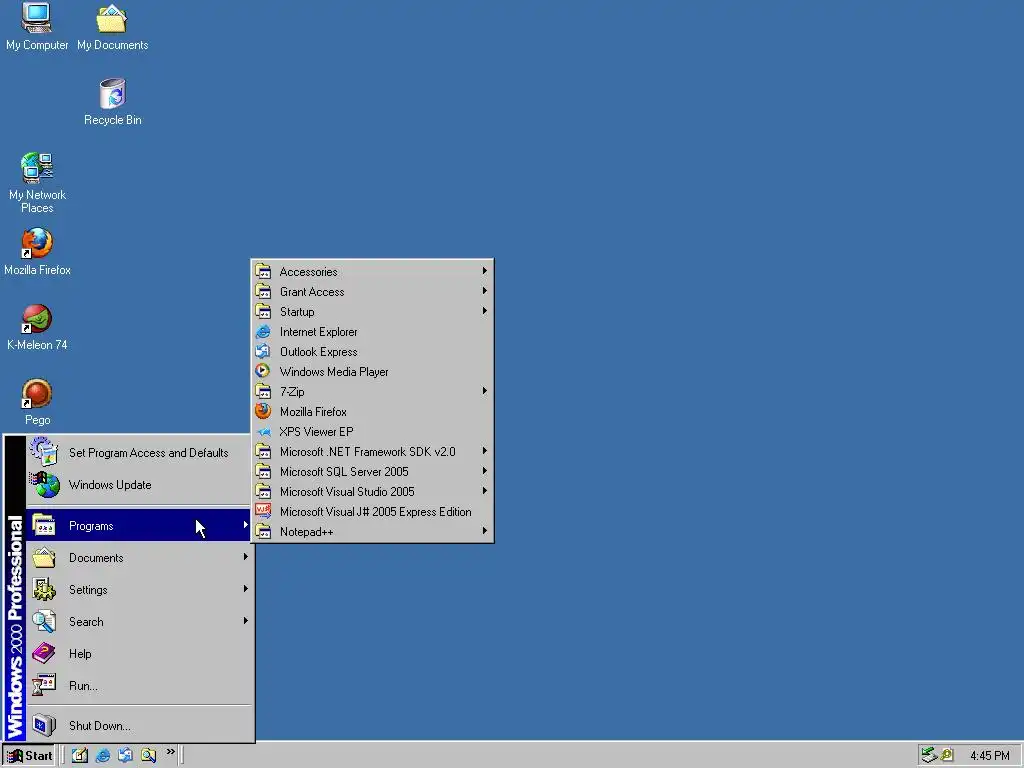Click the Run icon in Start menu
Image resolution: width=1024 pixels, height=768 pixels.
pyautogui.click(x=44, y=685)
